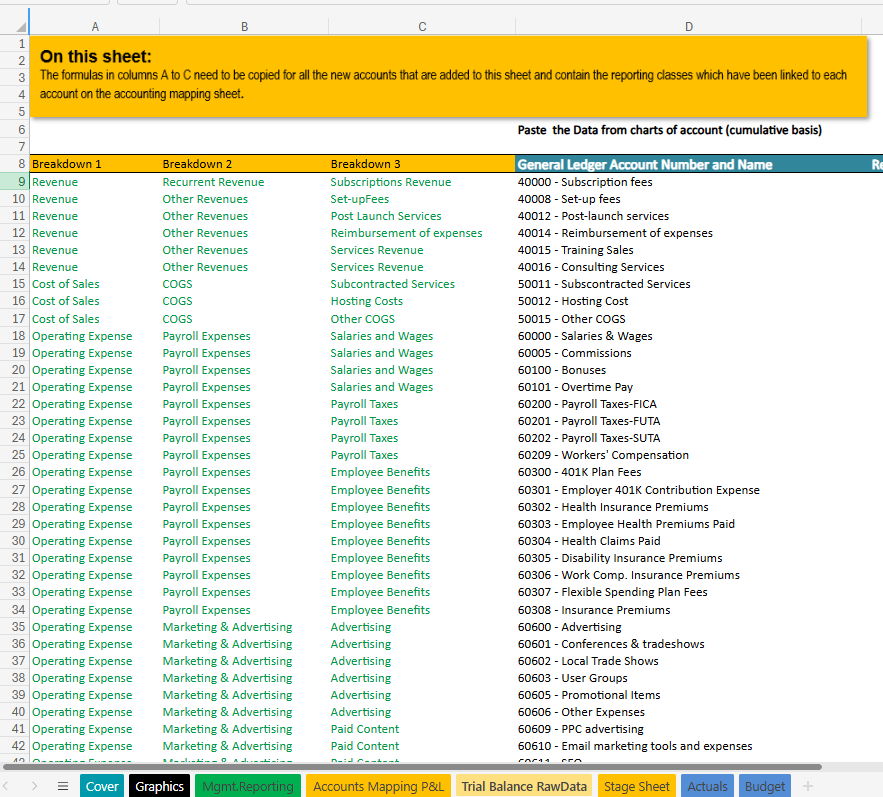Select '40008 - Set-up fees' cell

click(x=689, y=199)
